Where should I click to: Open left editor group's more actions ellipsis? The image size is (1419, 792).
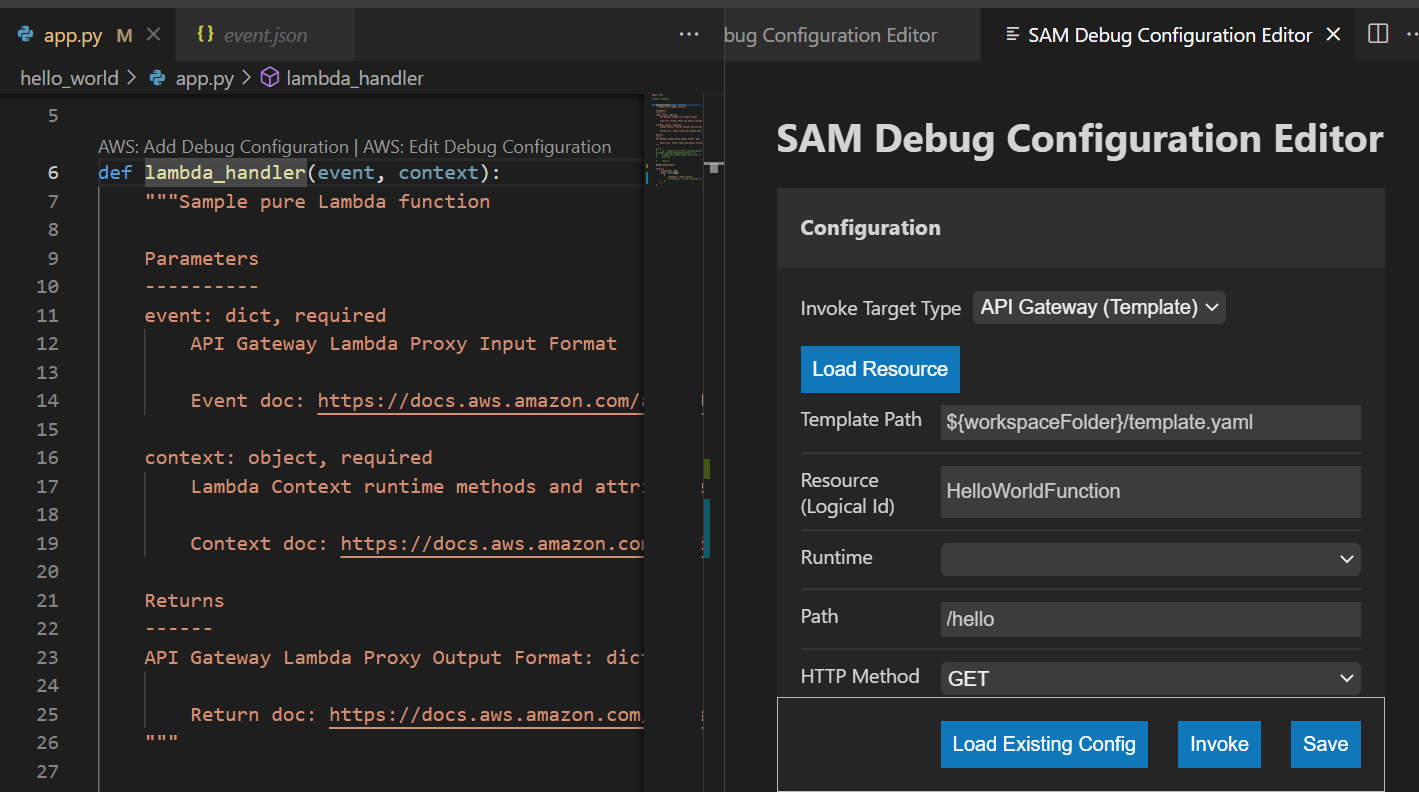click(x=689, y=34)
